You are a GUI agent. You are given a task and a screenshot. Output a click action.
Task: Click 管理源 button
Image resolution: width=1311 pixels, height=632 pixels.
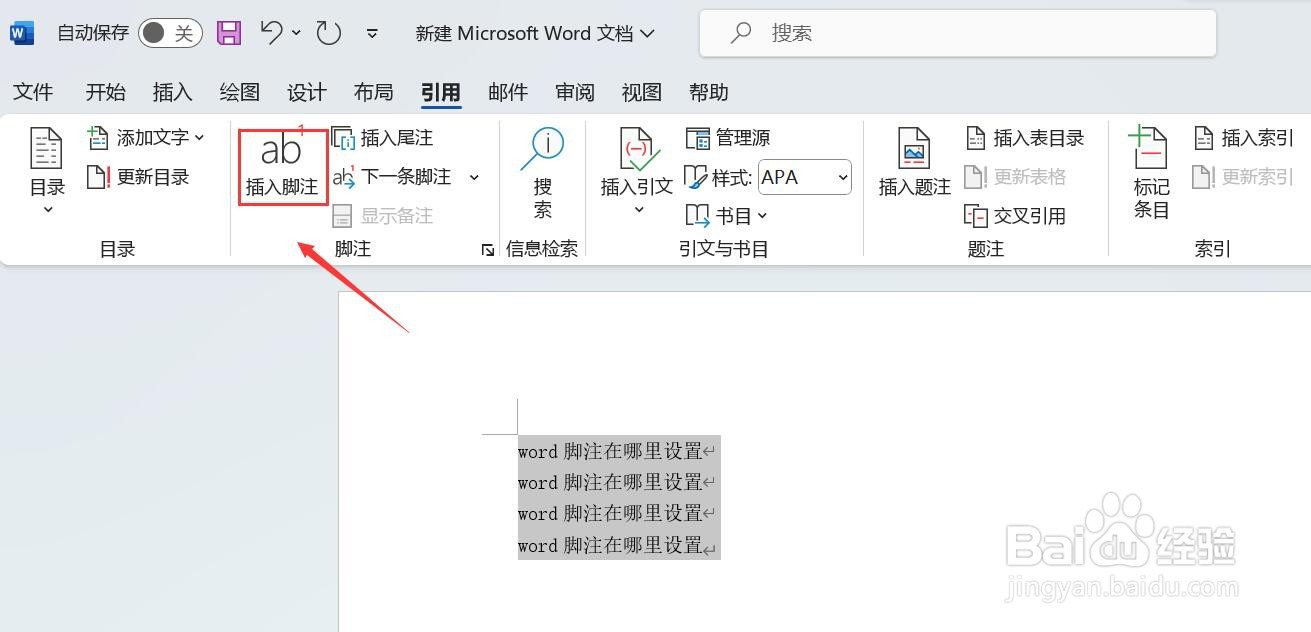click(728, 138)
